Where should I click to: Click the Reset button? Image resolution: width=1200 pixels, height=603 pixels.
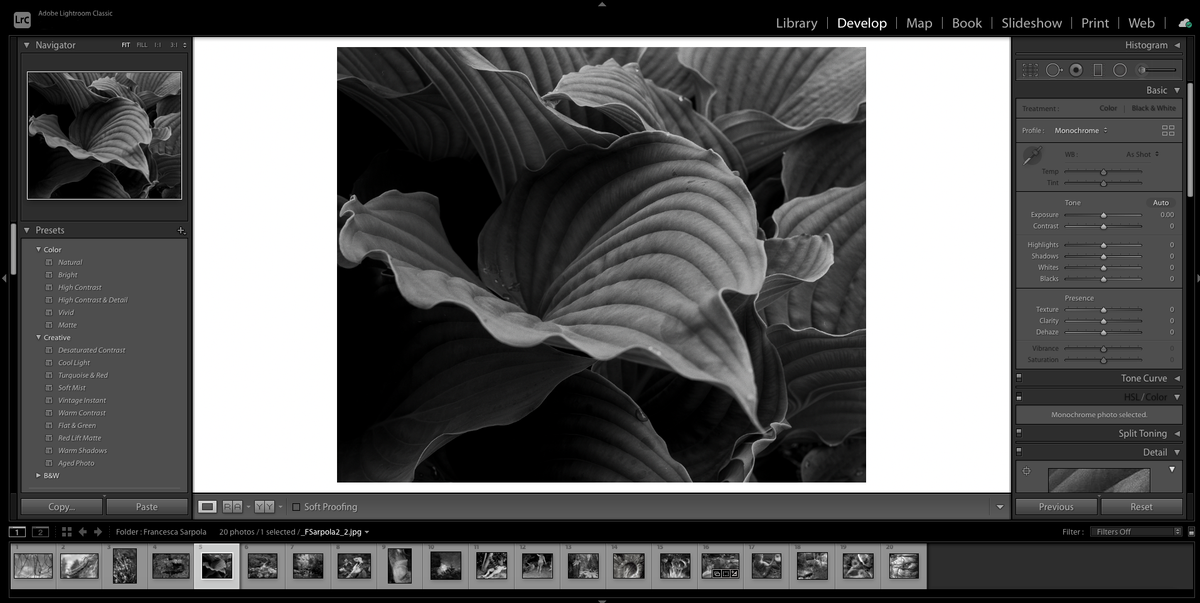[x=1141, y=506]
